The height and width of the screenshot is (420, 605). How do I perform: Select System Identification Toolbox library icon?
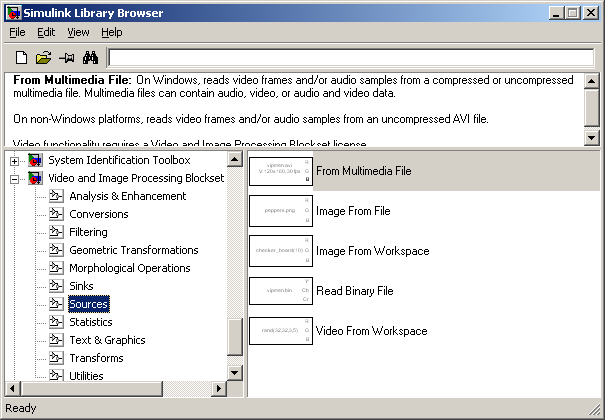tap(35, 160)
